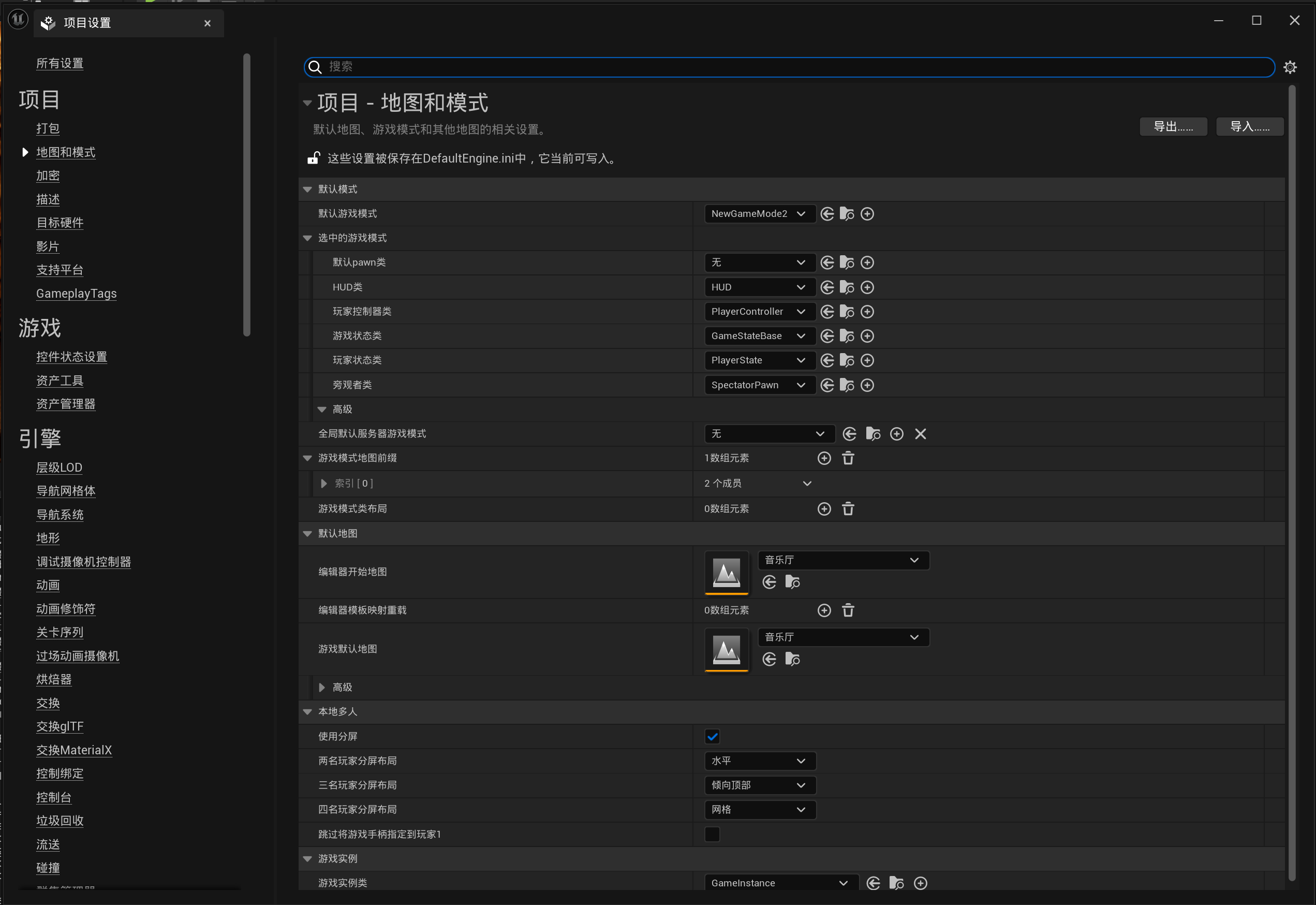This screenshot has height=905, width=1316.
Task: Collapse the 默认模式 section
Action: 308,189
